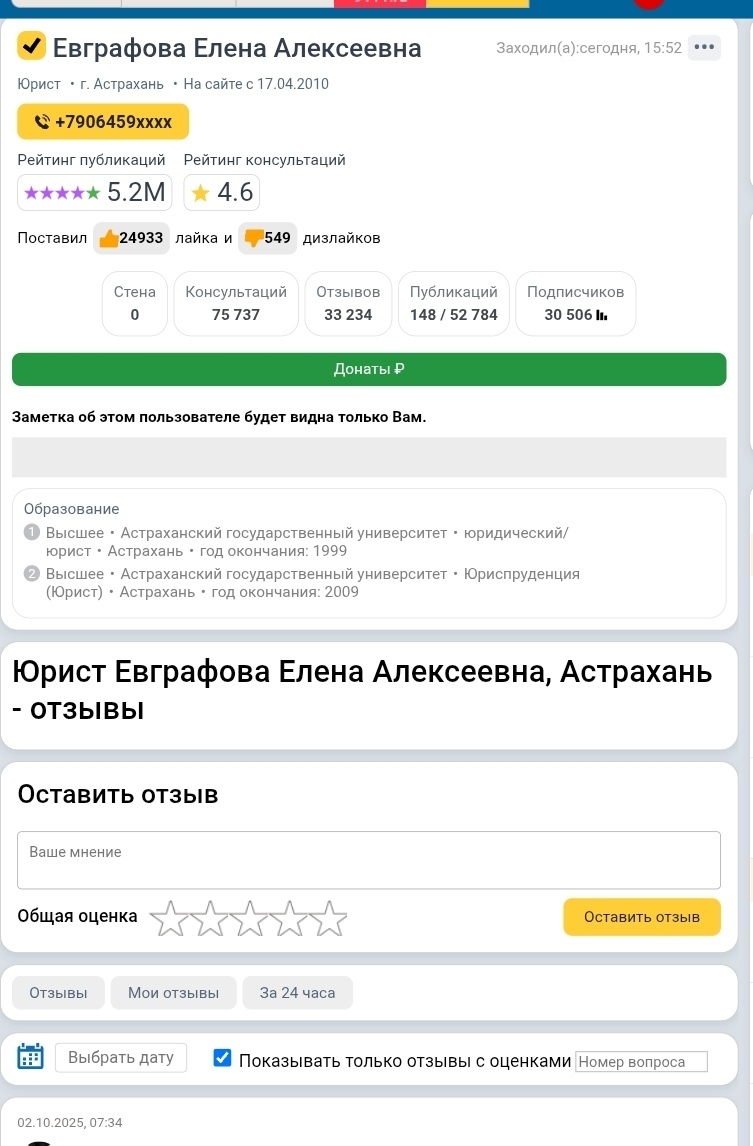Reveal the phone number +7906459xxxx
The image size is (753, 1146).
click(x=103, y=123)
